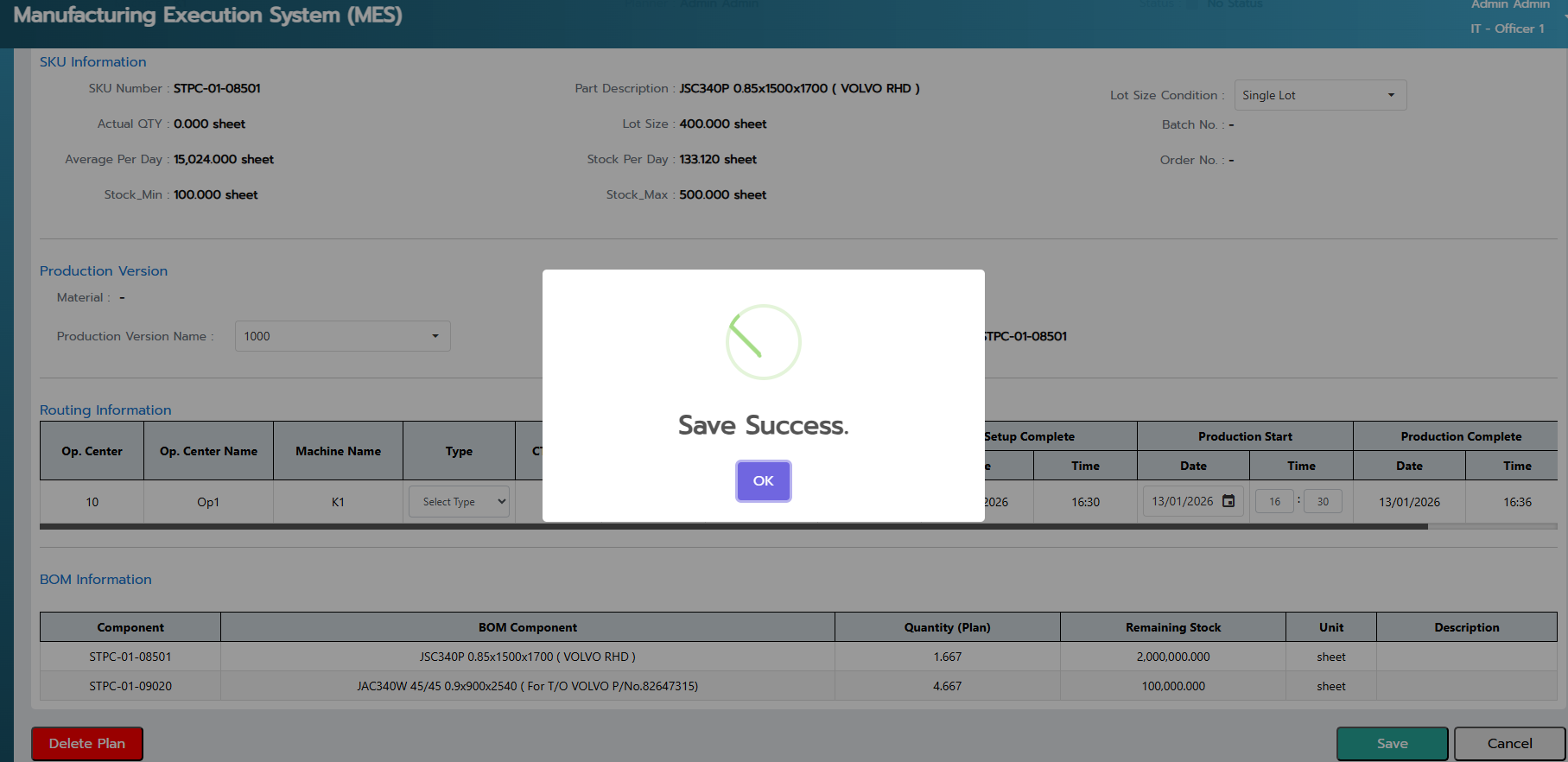The height and width of the screenshot is (762, 1568).
Task: Click the Production Start date field 13/01/2026
Action: [1182, 502]
